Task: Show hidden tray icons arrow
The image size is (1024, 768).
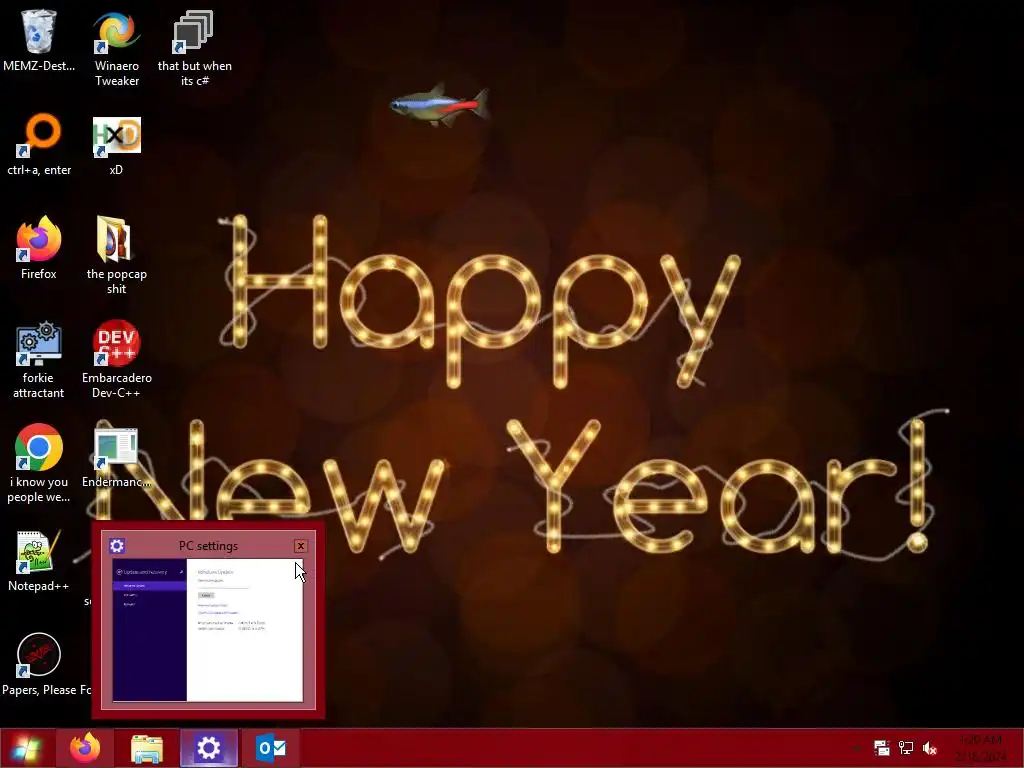Action: click(x=857, y=748)
